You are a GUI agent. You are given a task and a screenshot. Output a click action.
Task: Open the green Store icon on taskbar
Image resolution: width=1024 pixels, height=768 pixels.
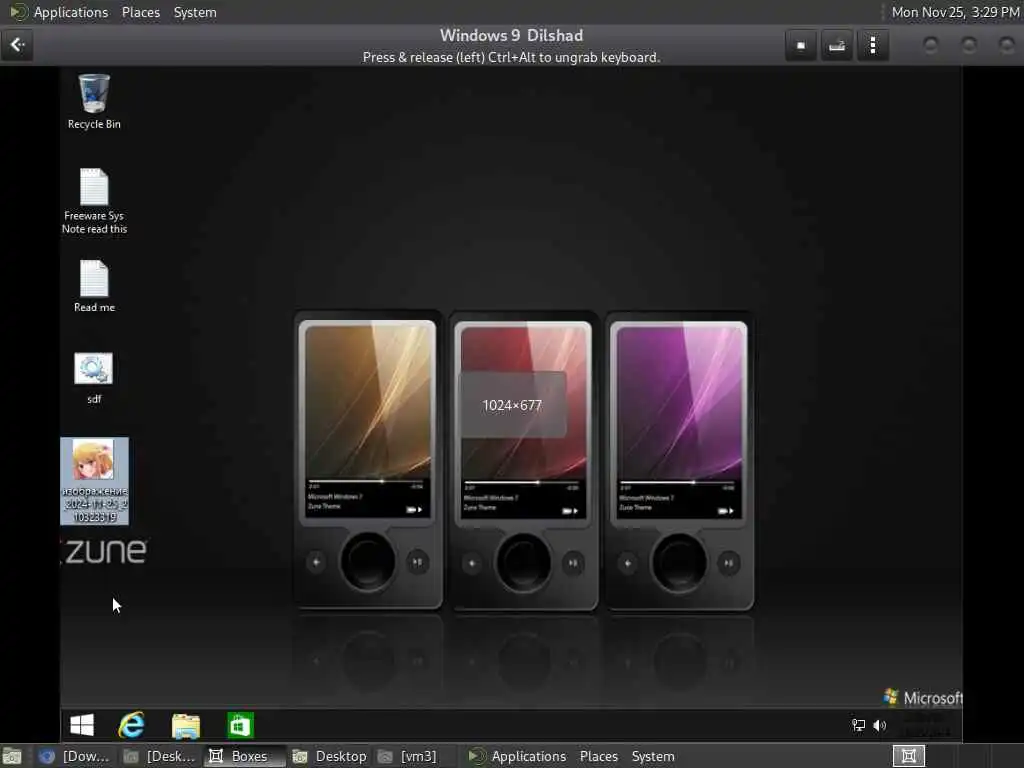tap(240, 725)
